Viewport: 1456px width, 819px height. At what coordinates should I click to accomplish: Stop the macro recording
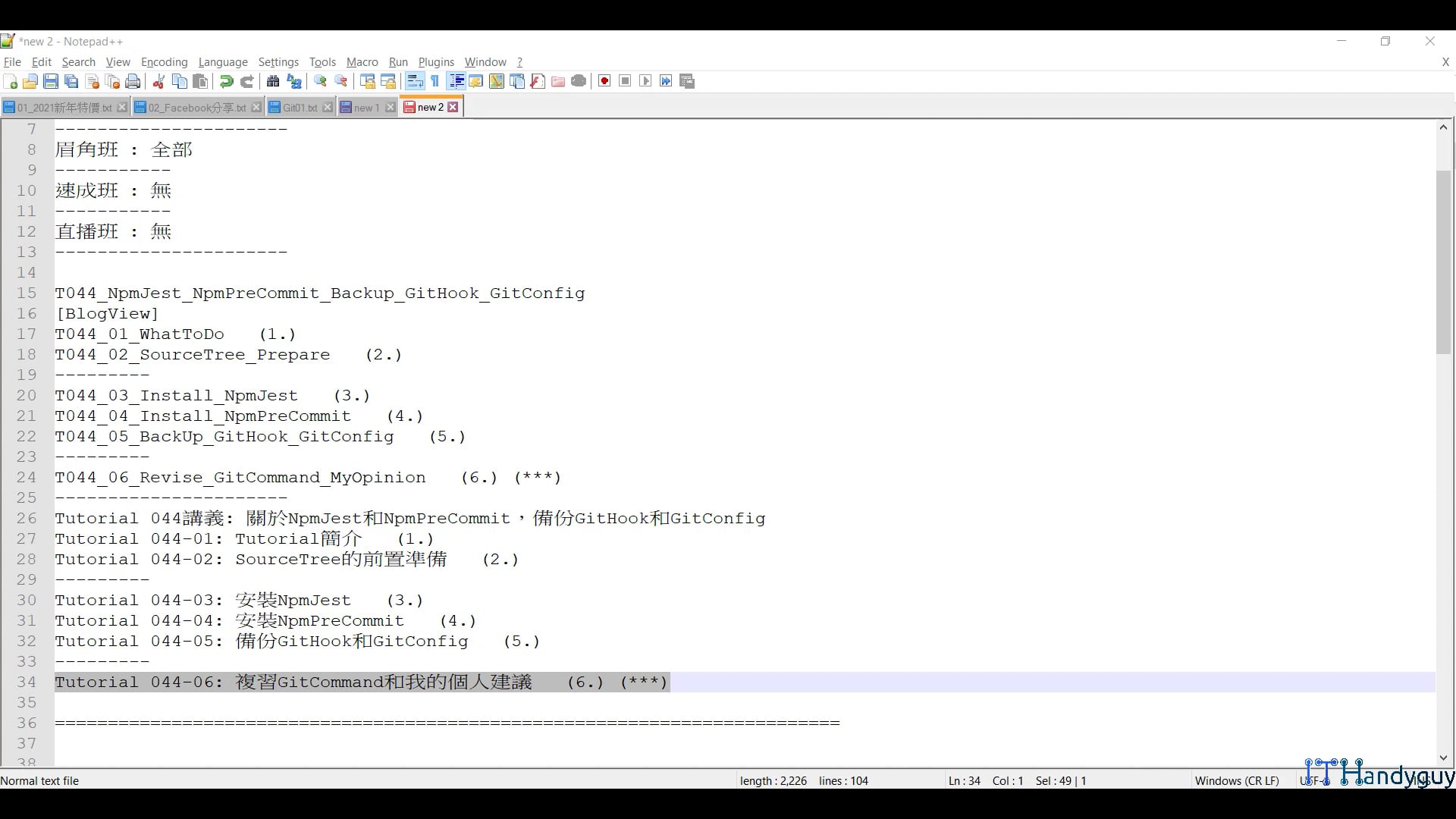click(x=625, y=81)
